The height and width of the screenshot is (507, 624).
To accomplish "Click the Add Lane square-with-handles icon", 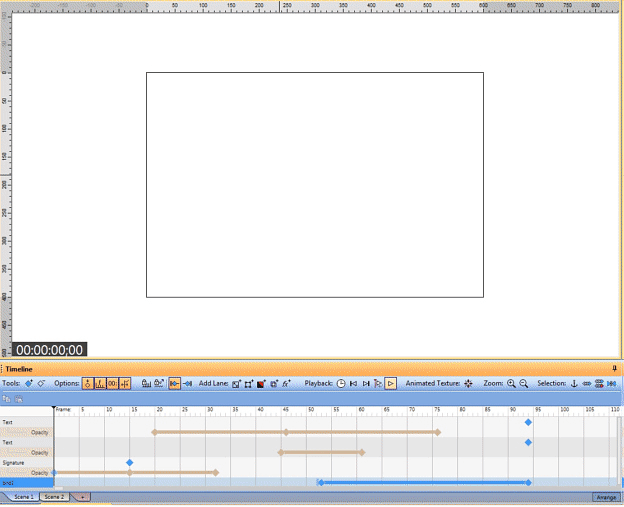I will pyautogui.click(x=249, y=384).
